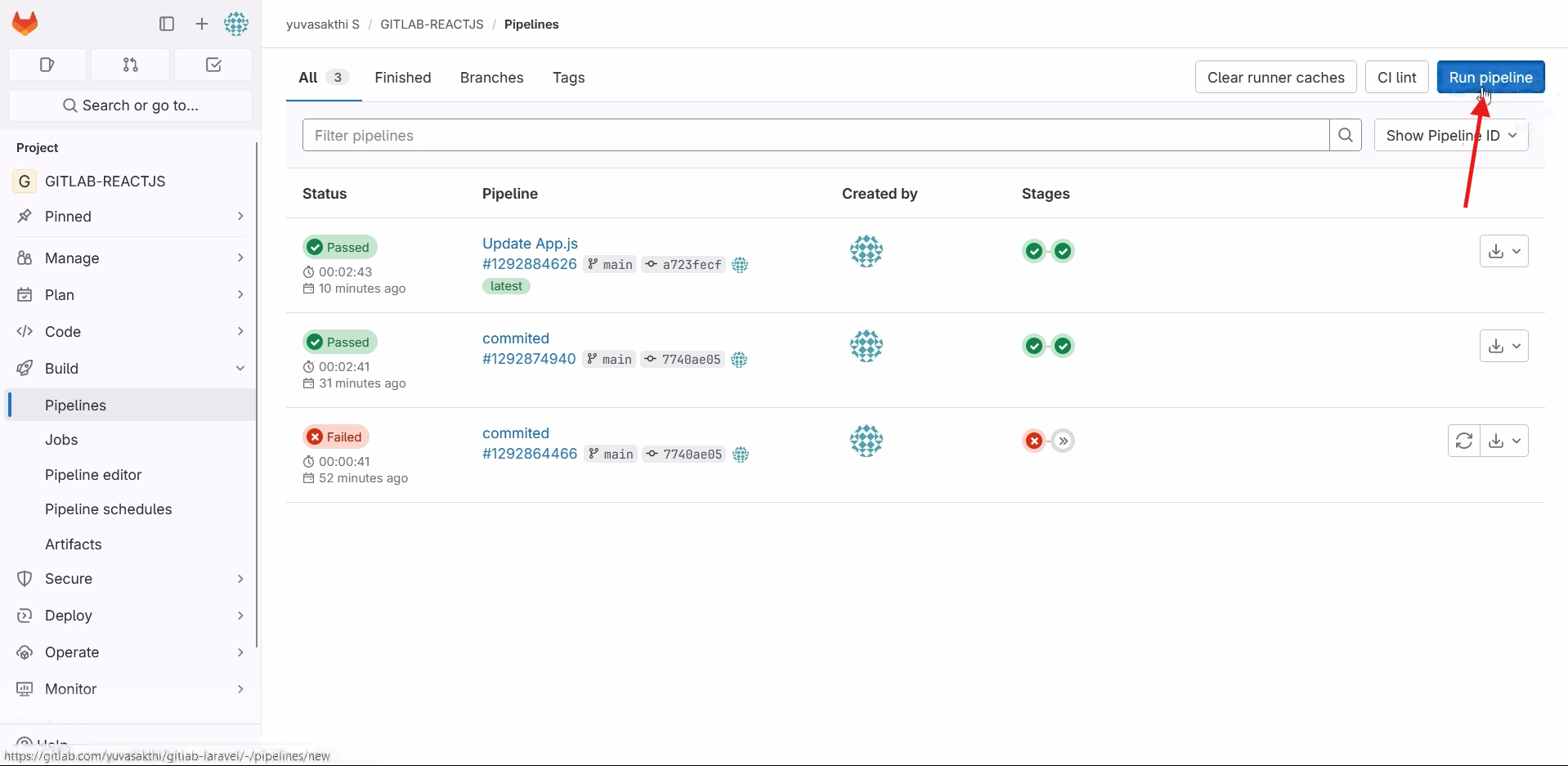Image resolution: width=1568 pixels, height=766 pixels.
Task: Click the Run pipeline button
Action: click(x=1490, y=78)
